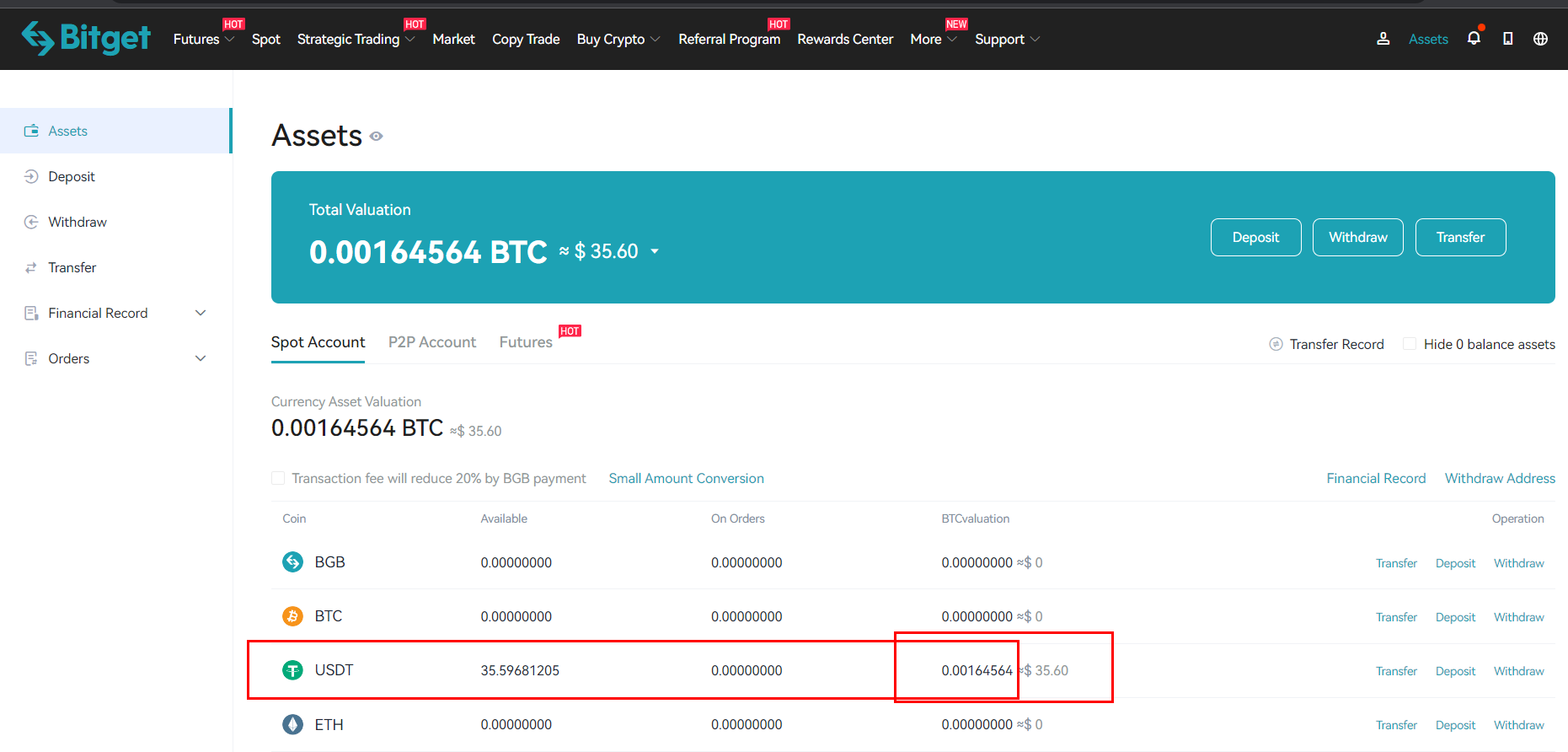Viewport: 1568px width, 752px height.
Task: Enable Hide 0 balance assets checkbox
Action: [1409, 343]
